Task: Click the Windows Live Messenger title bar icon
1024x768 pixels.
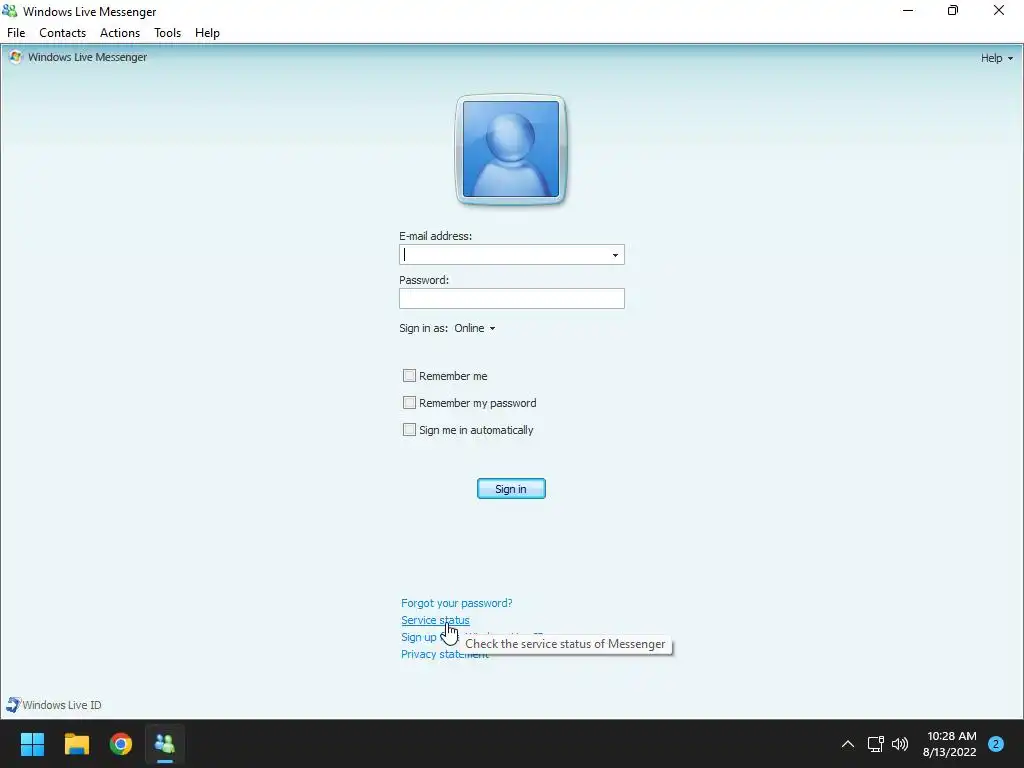Action: coord(10,11)
